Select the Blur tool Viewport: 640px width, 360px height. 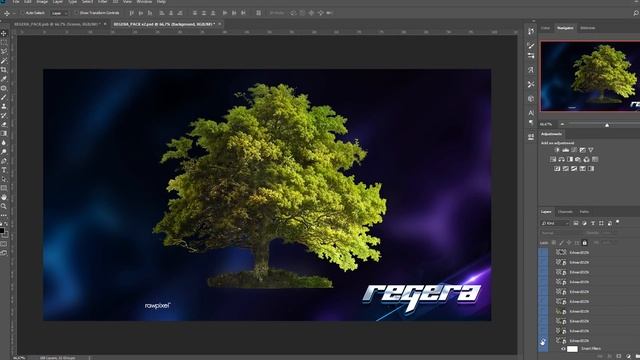[x=4, y=143]
